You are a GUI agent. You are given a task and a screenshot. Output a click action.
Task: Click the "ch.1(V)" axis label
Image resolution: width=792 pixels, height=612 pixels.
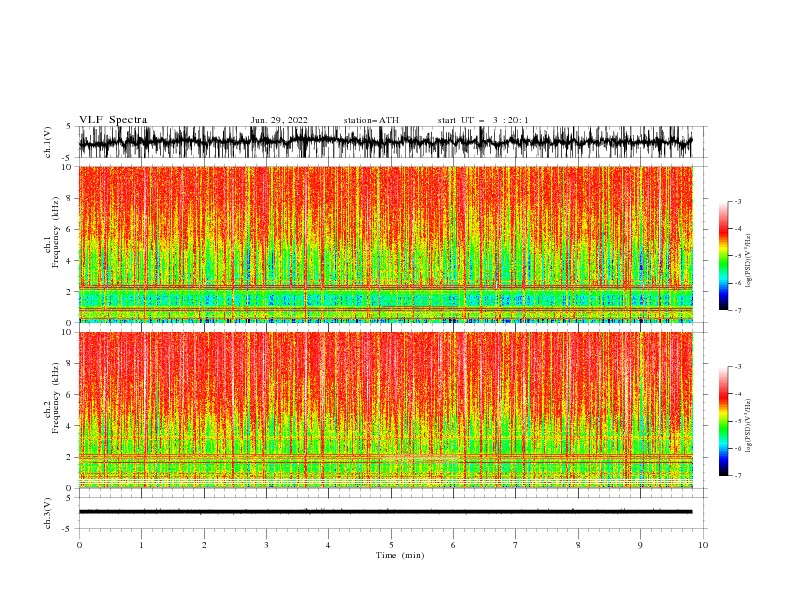click(48, 142)
